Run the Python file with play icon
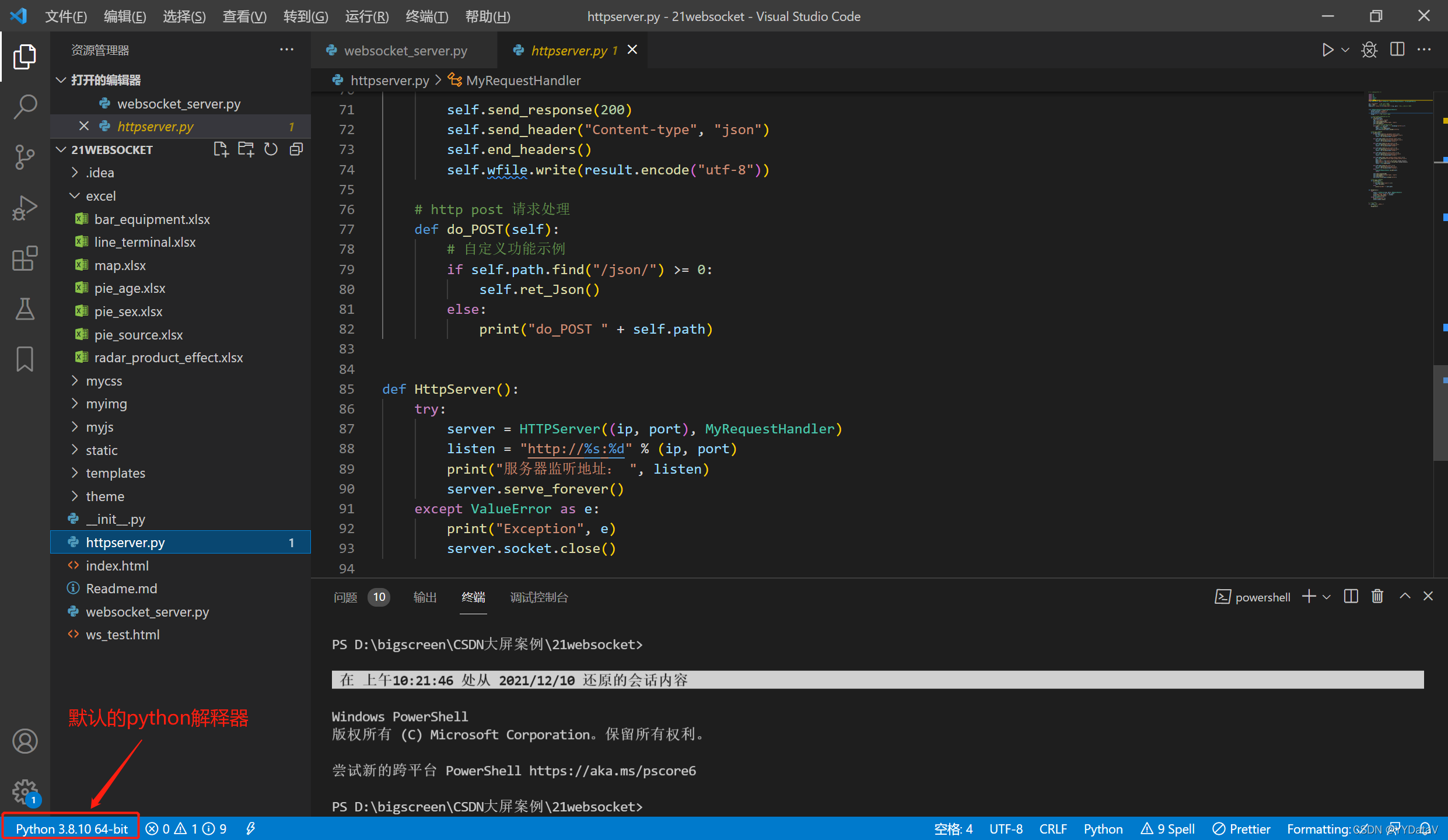The width and height of the screenshot is (1448, 840). [1327, 50]
